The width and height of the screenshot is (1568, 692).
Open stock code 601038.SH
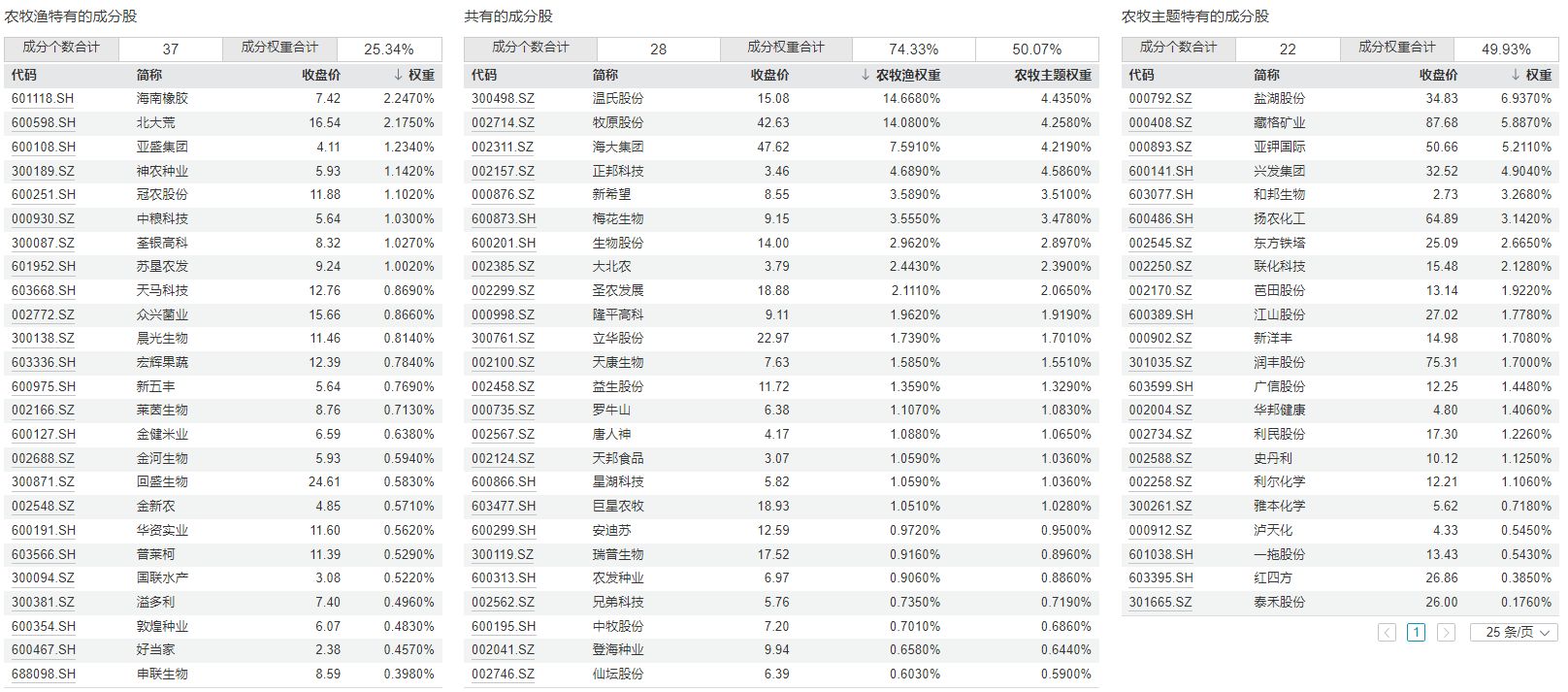point(1160,554)
